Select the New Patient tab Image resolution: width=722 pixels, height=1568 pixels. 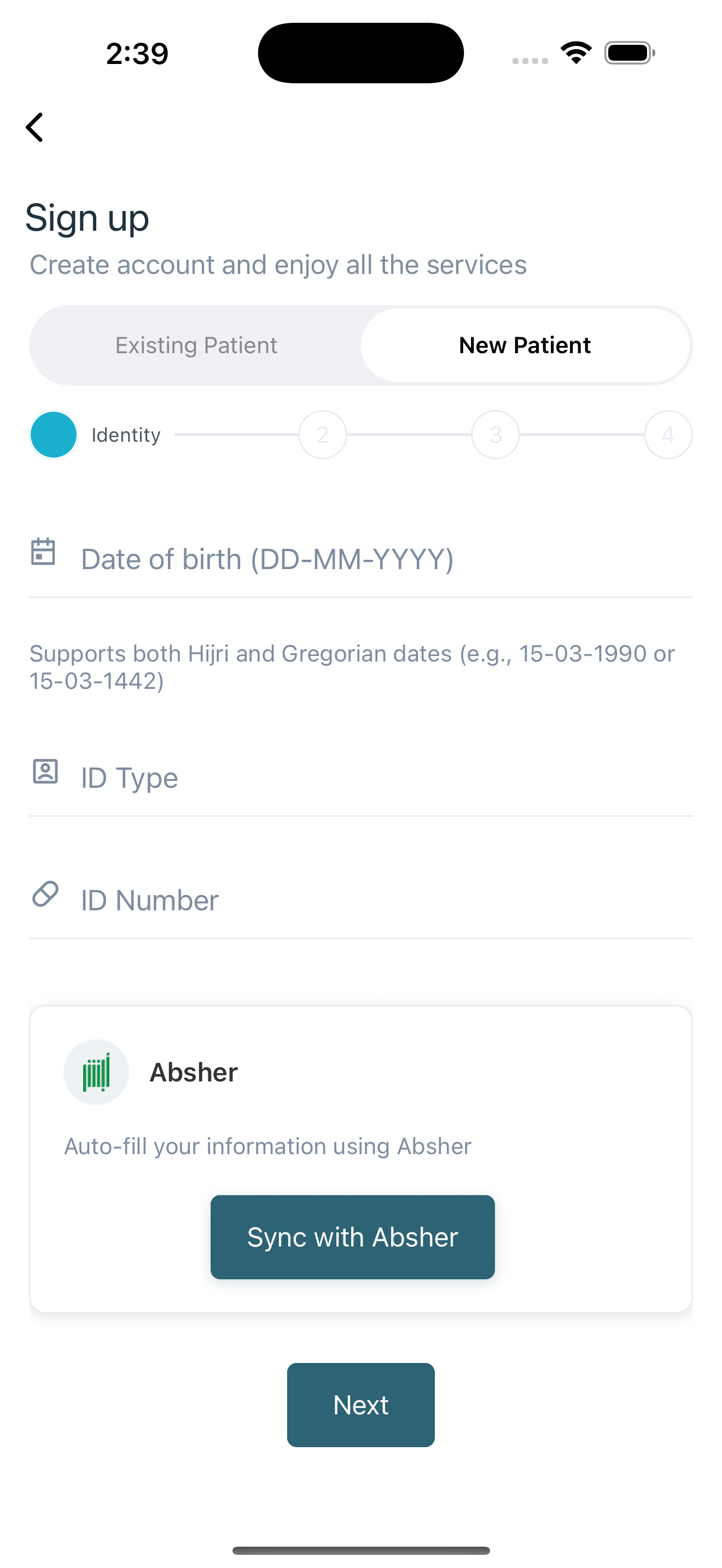pos(525,345)
